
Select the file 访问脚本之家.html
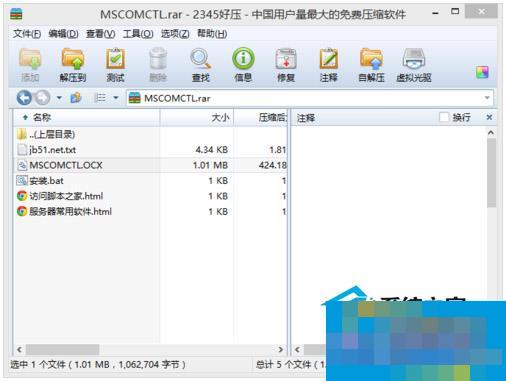[x=150, y=196]
